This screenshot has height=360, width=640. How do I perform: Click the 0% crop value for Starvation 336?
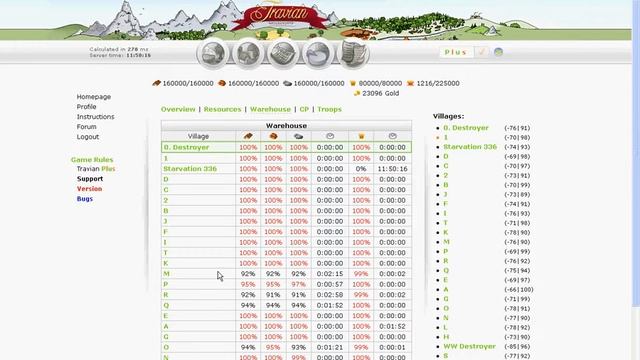click(361, 169)
